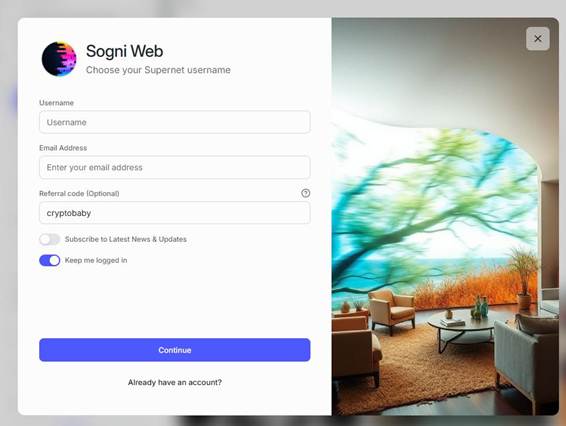Image resolution: width=566 pixels, height=426 pixels.
Task: Close the signup dialog with the X
Action: point(538,39)
